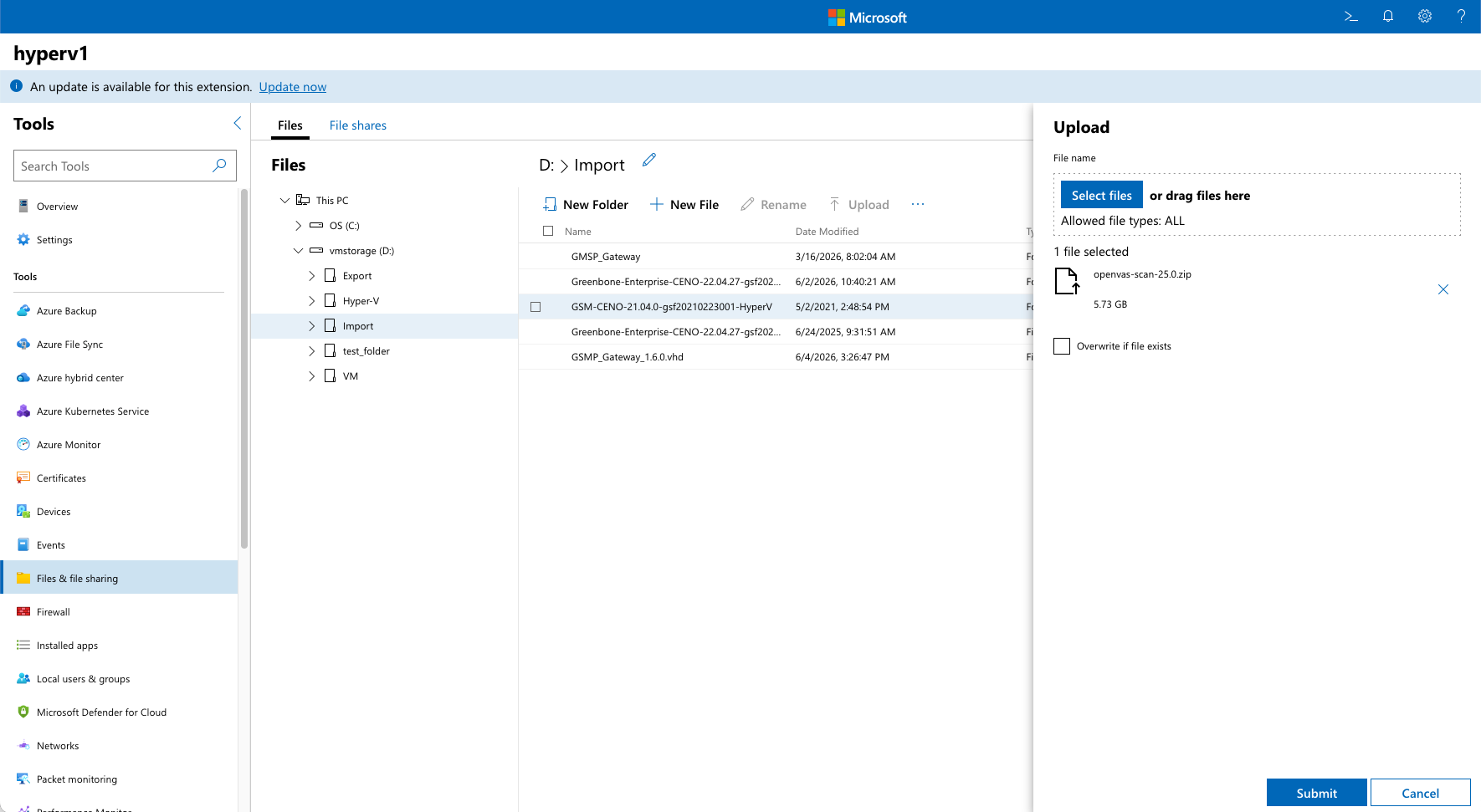The width and height of the screenshot is (1481, 812).
Task: Cancel the upload panel
Action: click(x=1421, y=793)
